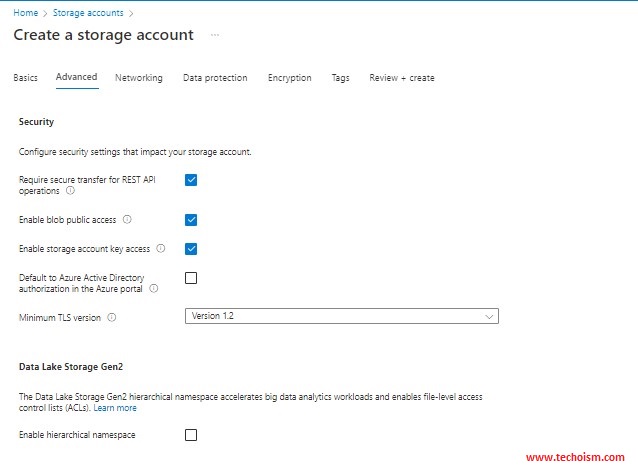Go to Home breadcrumb link
Viewport: 638px width, 473px height.
(x=26, y=13)
